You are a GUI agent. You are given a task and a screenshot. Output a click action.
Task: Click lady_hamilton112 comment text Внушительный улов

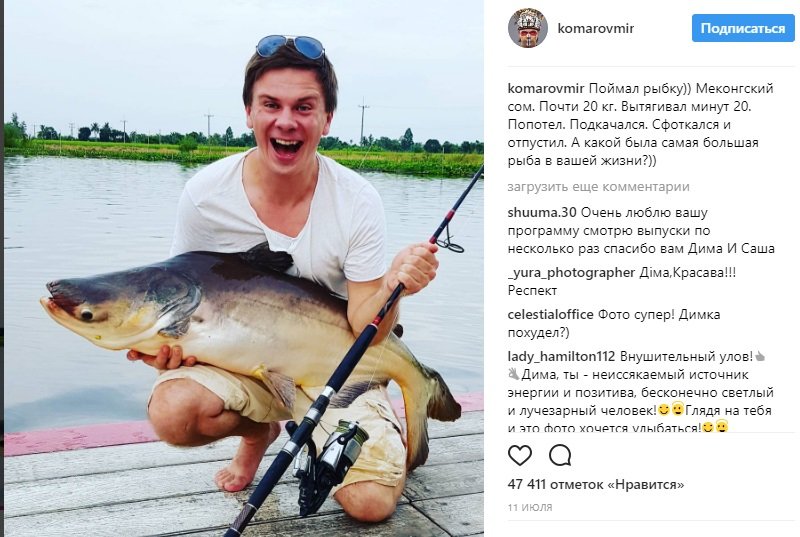click(x=686, y=356)
